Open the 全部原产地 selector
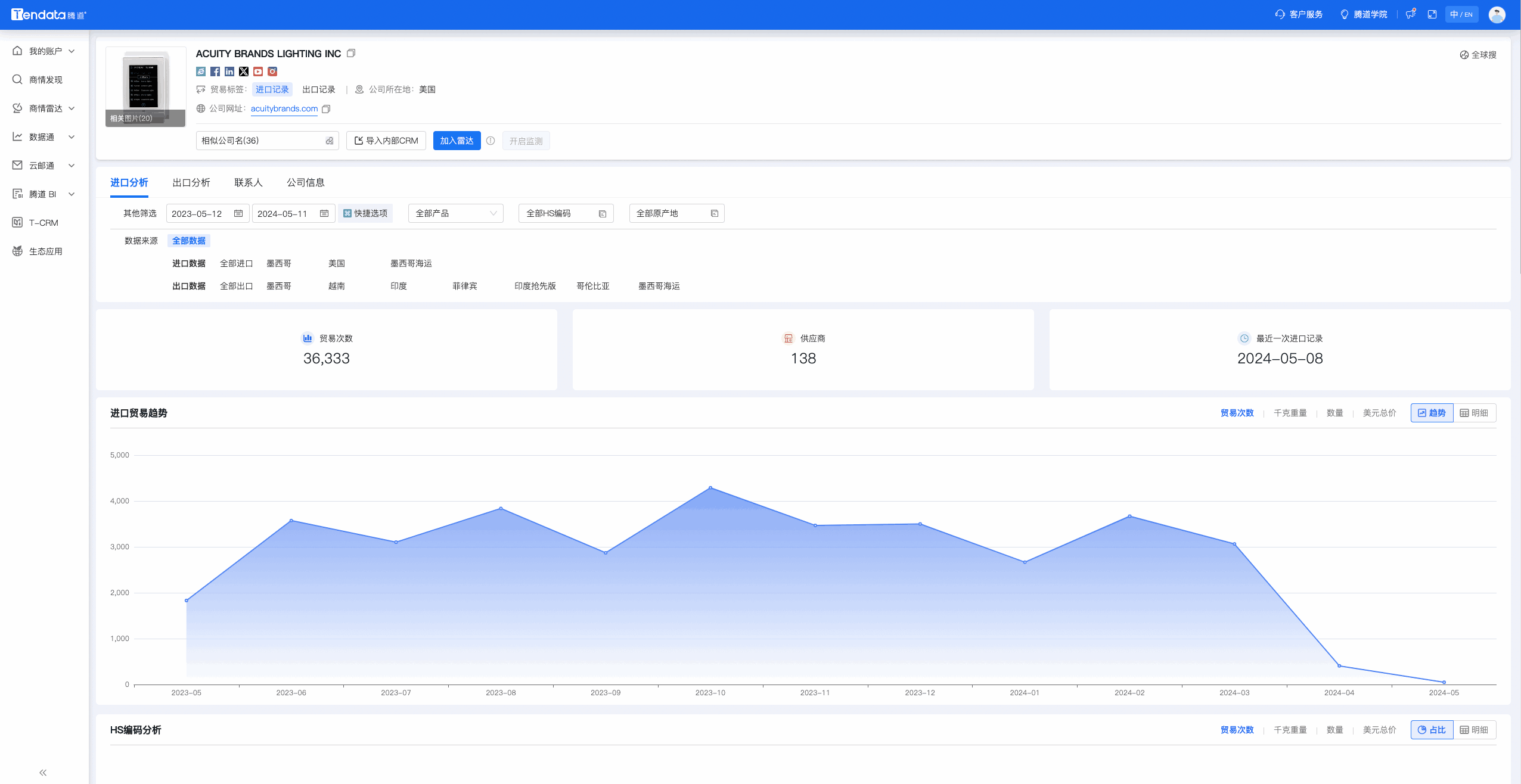The height and width of the screenshot is (784, 1521). pos(676,213)
